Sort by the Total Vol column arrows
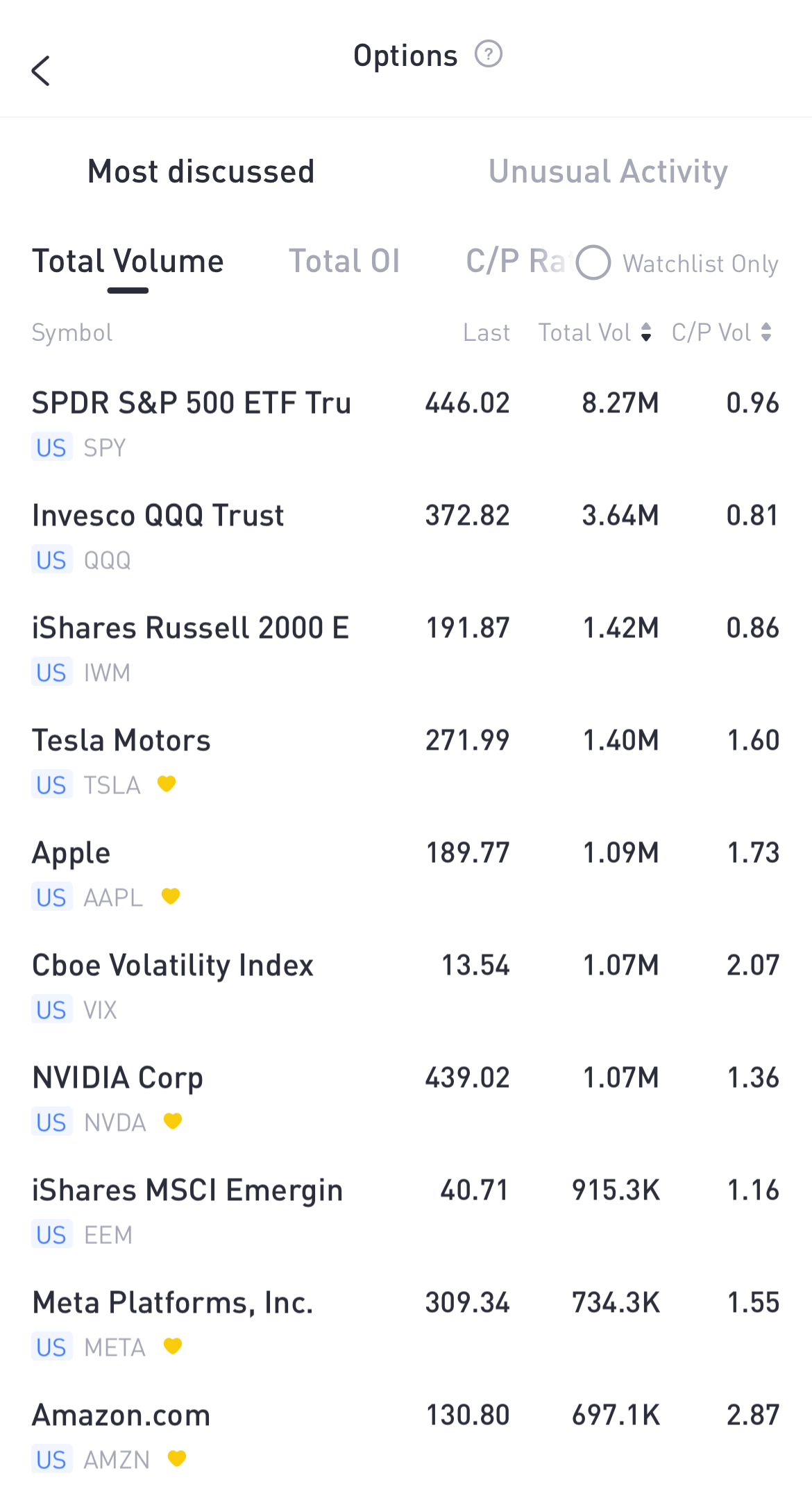The height and width of the screenshot is (1498, 812). pyautogui.click(x=646, y=333)
